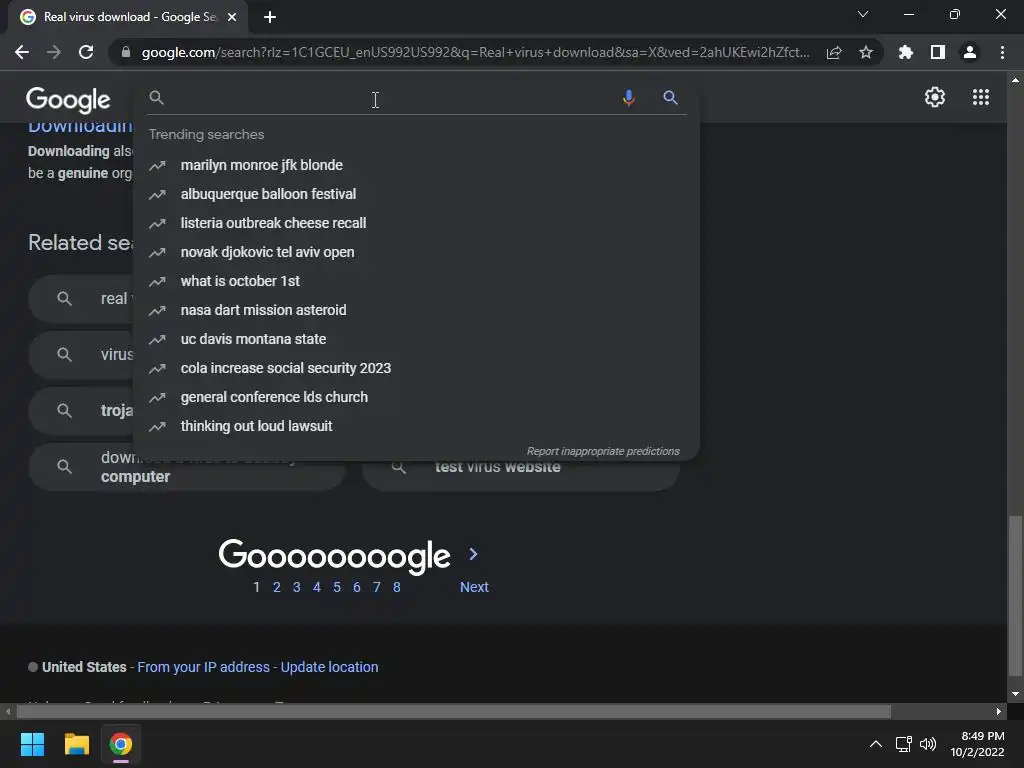Open the volume tray icon
The image size is (1024, 768).
[927, 744]
